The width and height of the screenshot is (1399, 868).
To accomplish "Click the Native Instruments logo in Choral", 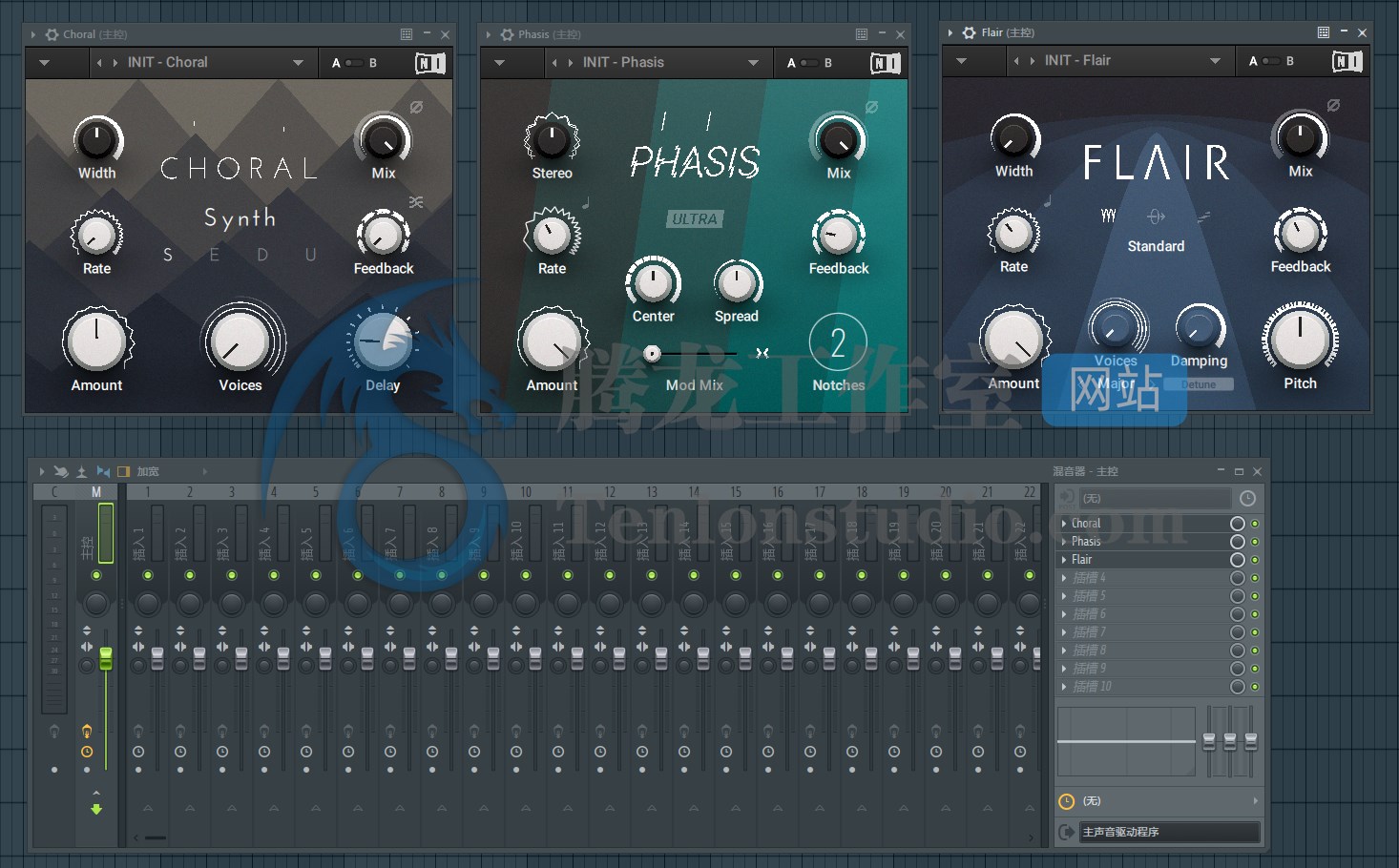I will coord(430,63).
